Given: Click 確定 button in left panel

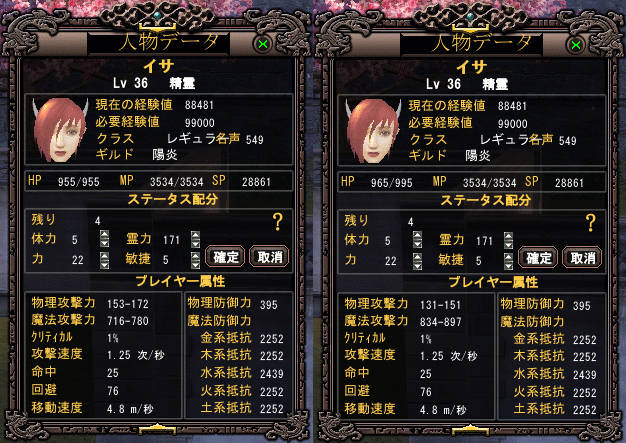Looking at the screenshot, I should point(225,257).
